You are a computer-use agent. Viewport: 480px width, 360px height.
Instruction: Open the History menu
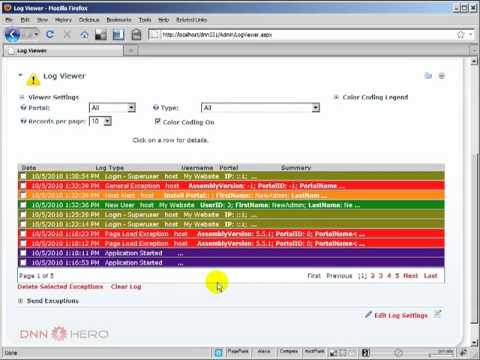63,20
